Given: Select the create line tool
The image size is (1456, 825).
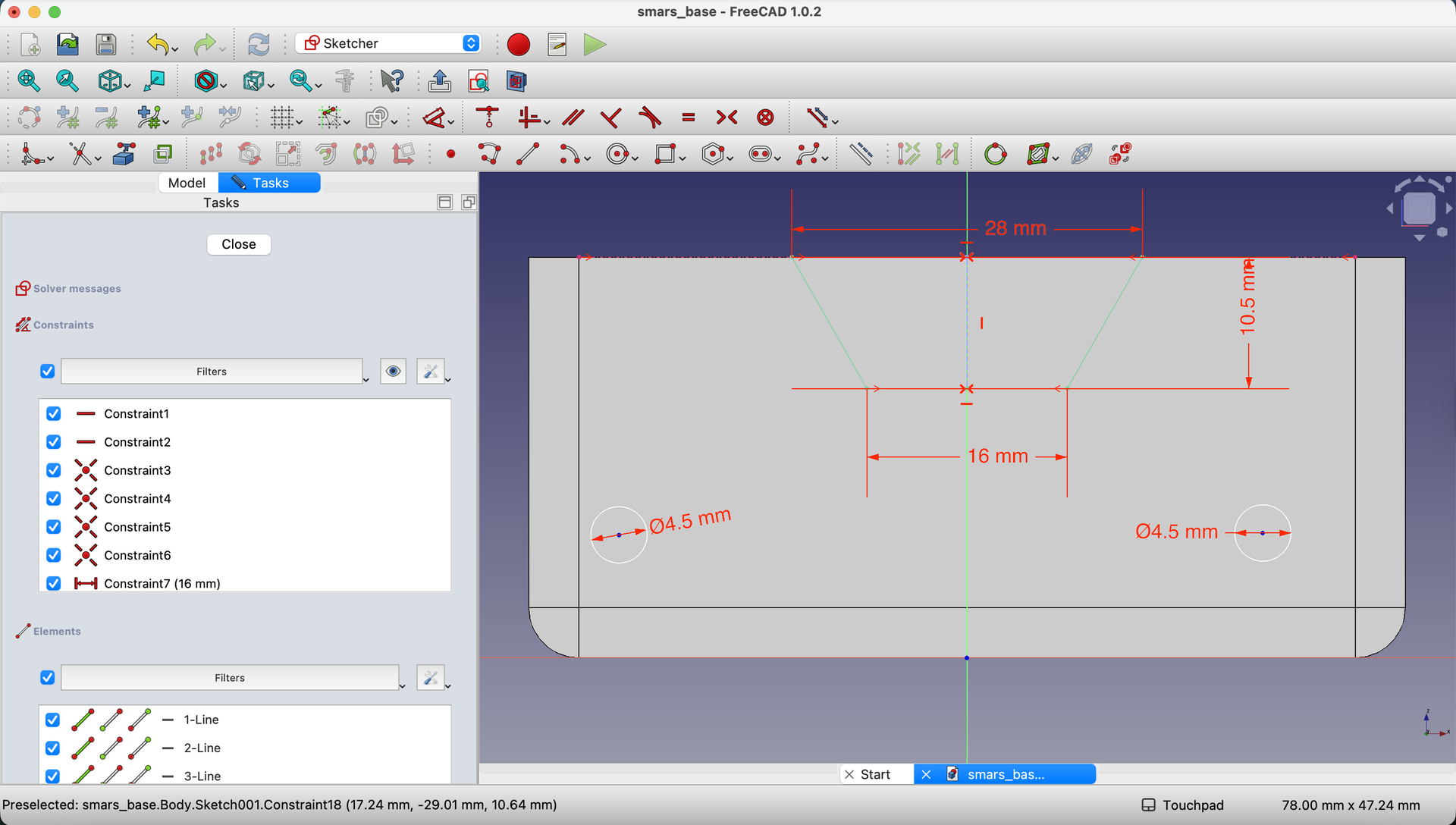Looking at the screenshot, I should coord(528,155).
